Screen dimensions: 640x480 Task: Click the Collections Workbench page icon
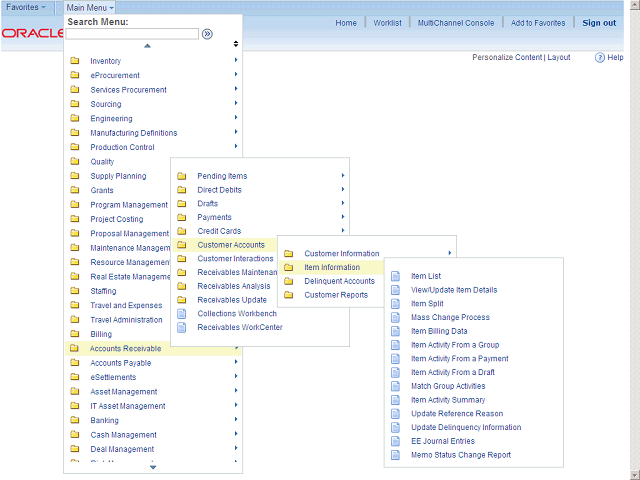tap(182, 313)
